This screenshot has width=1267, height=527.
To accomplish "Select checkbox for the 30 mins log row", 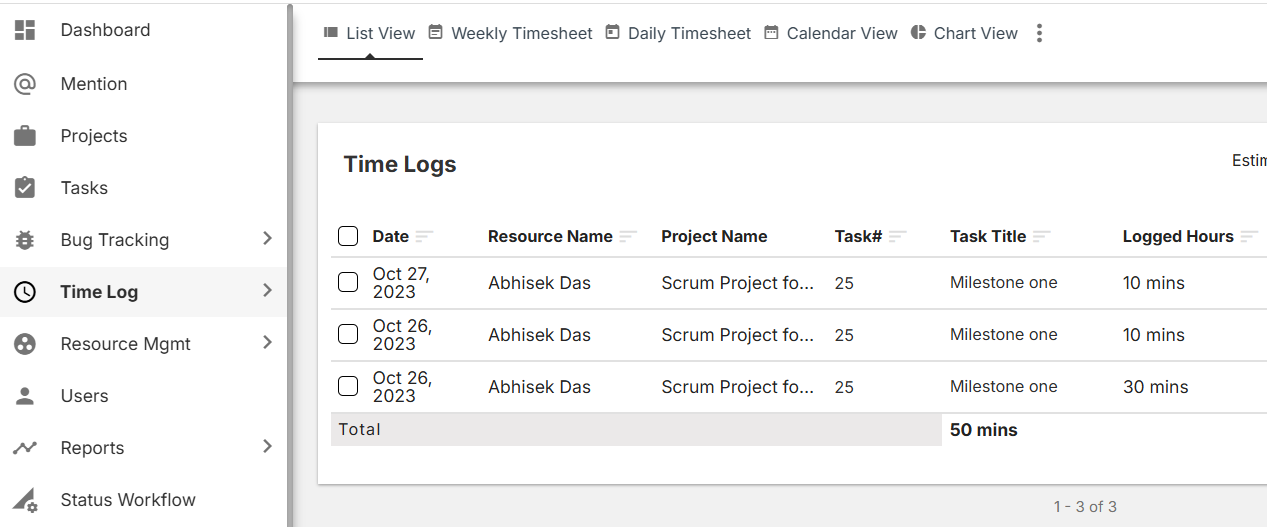I will click(x=348, y=386).
